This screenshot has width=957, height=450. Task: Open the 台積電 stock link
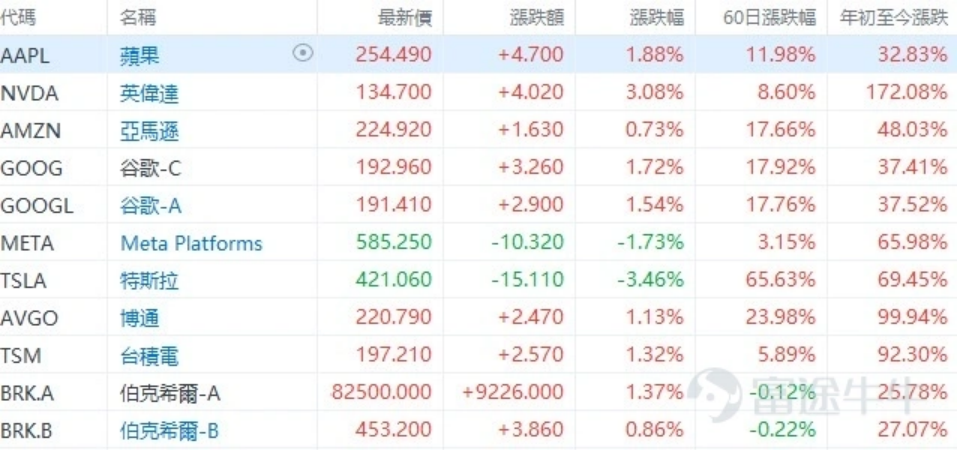point(150,355)
